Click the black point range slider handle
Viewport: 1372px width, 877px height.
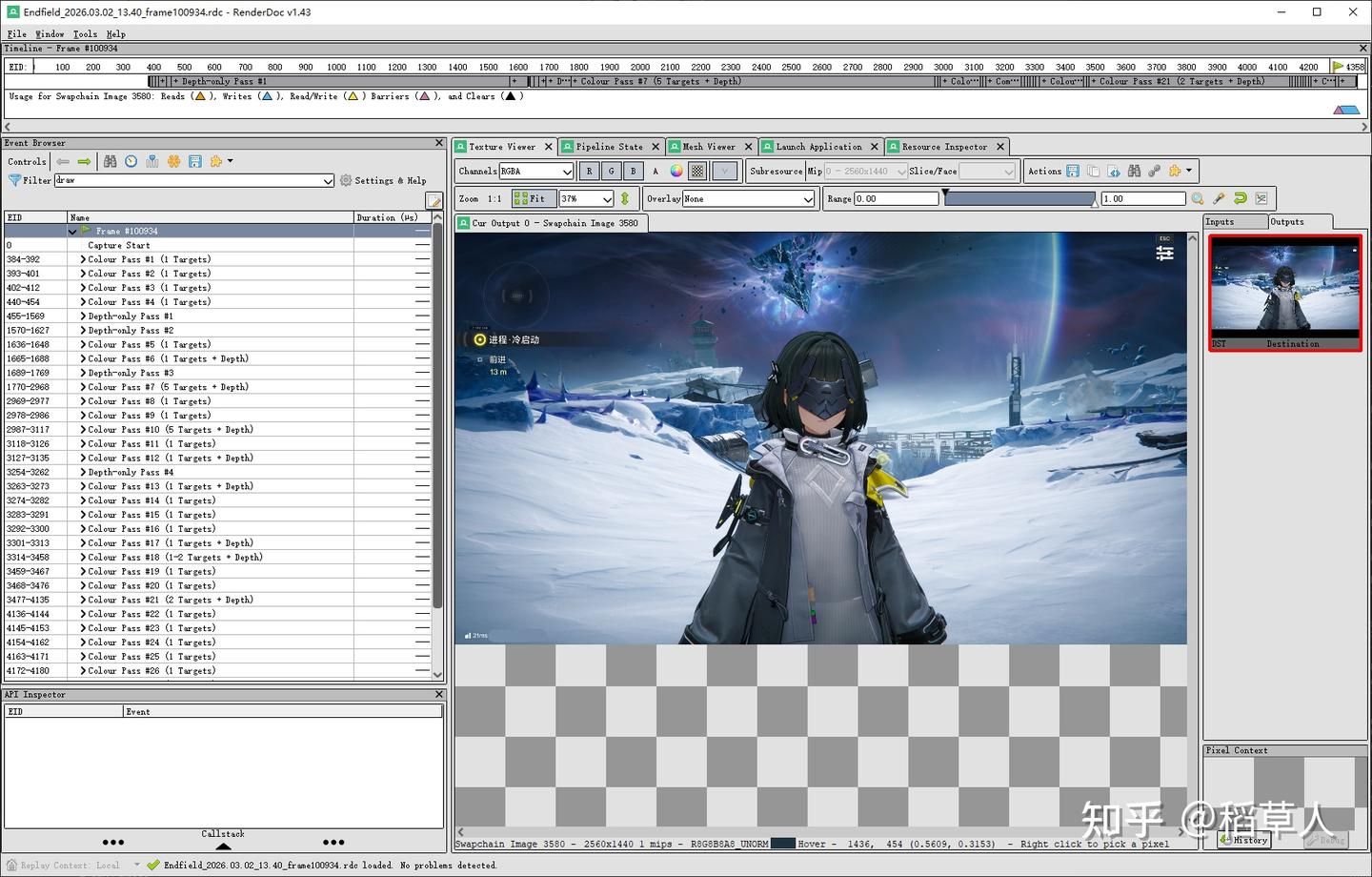click(x=945, y=194)
